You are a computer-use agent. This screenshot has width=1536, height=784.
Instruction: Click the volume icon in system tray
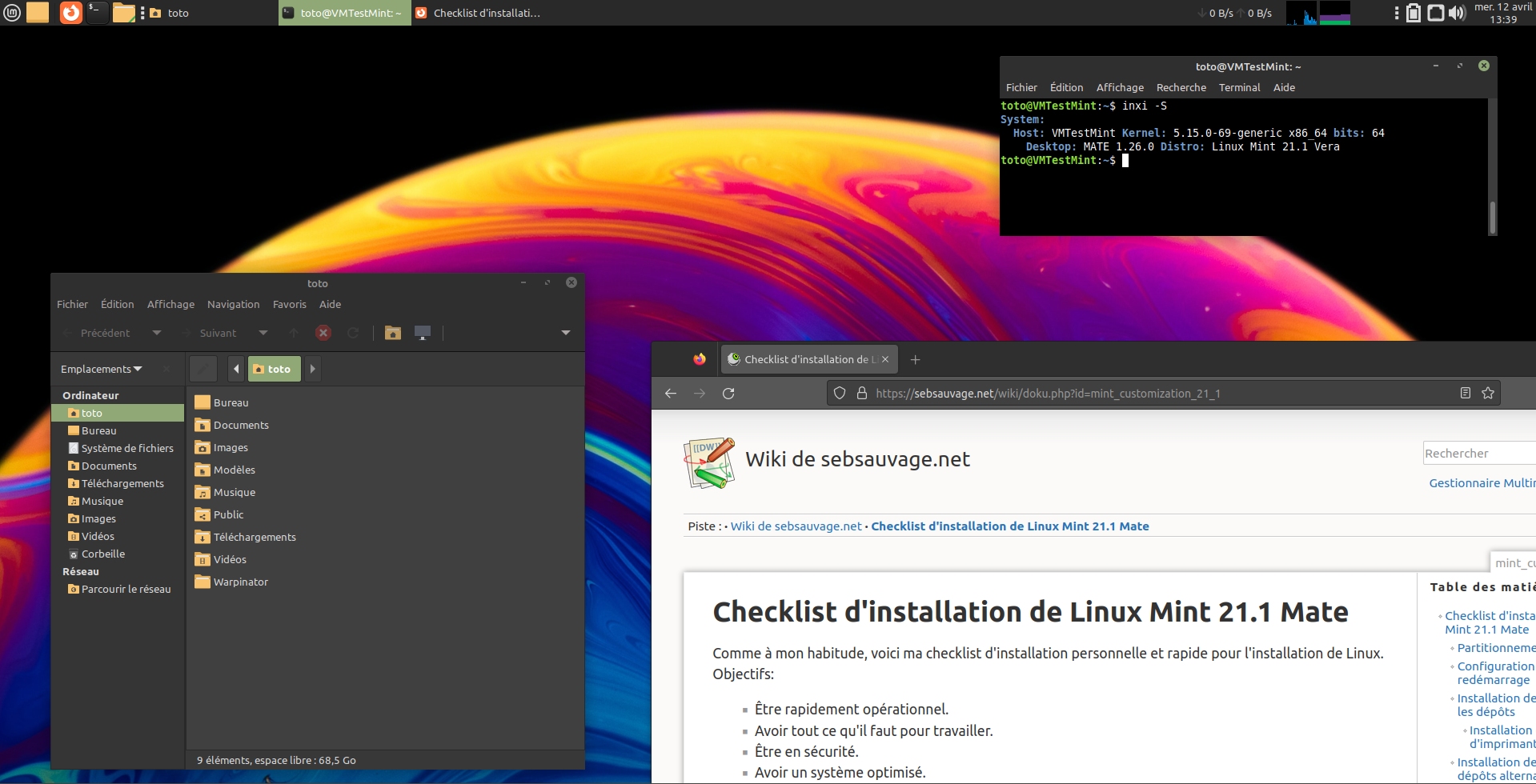tap(1456, 13)
